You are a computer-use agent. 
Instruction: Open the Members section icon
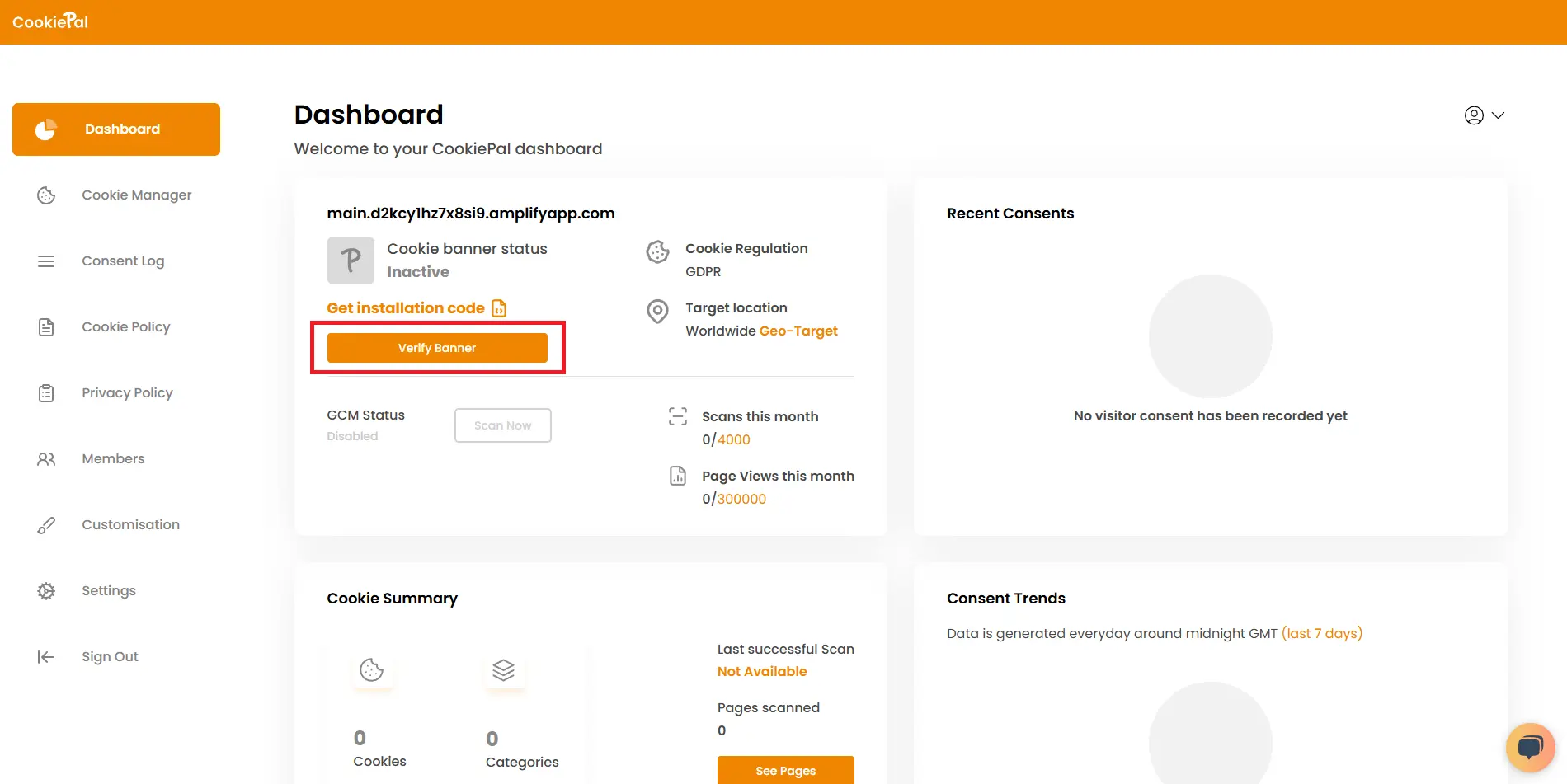click(x=46, y=458)
